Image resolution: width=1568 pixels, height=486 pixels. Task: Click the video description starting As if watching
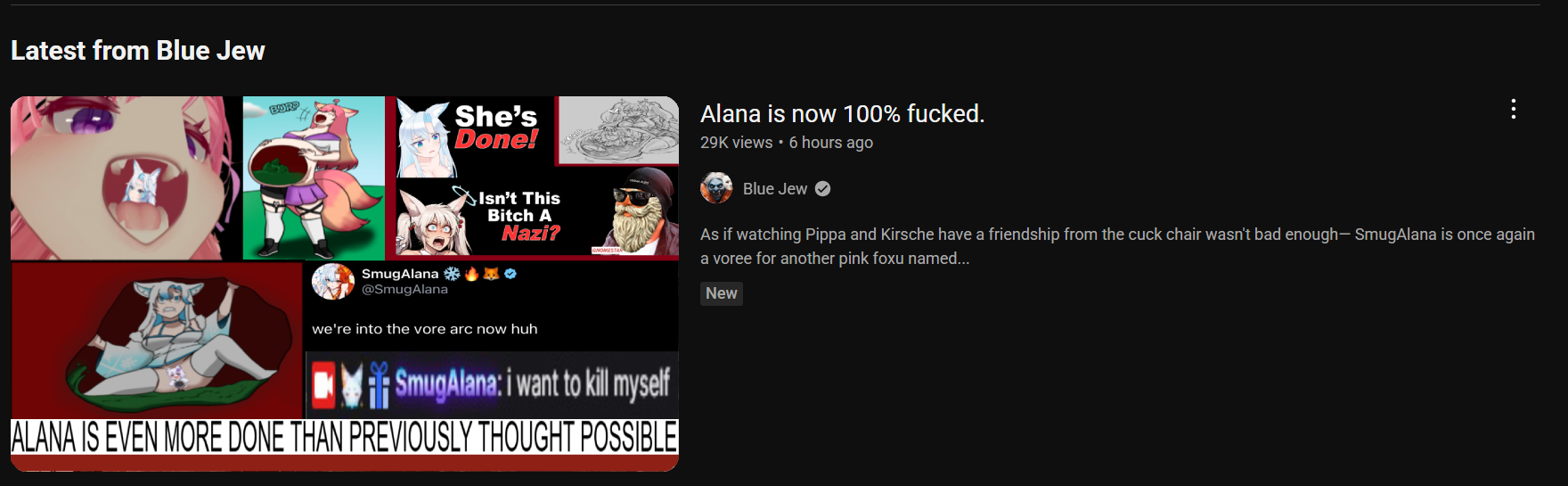tap(1117, 246)
